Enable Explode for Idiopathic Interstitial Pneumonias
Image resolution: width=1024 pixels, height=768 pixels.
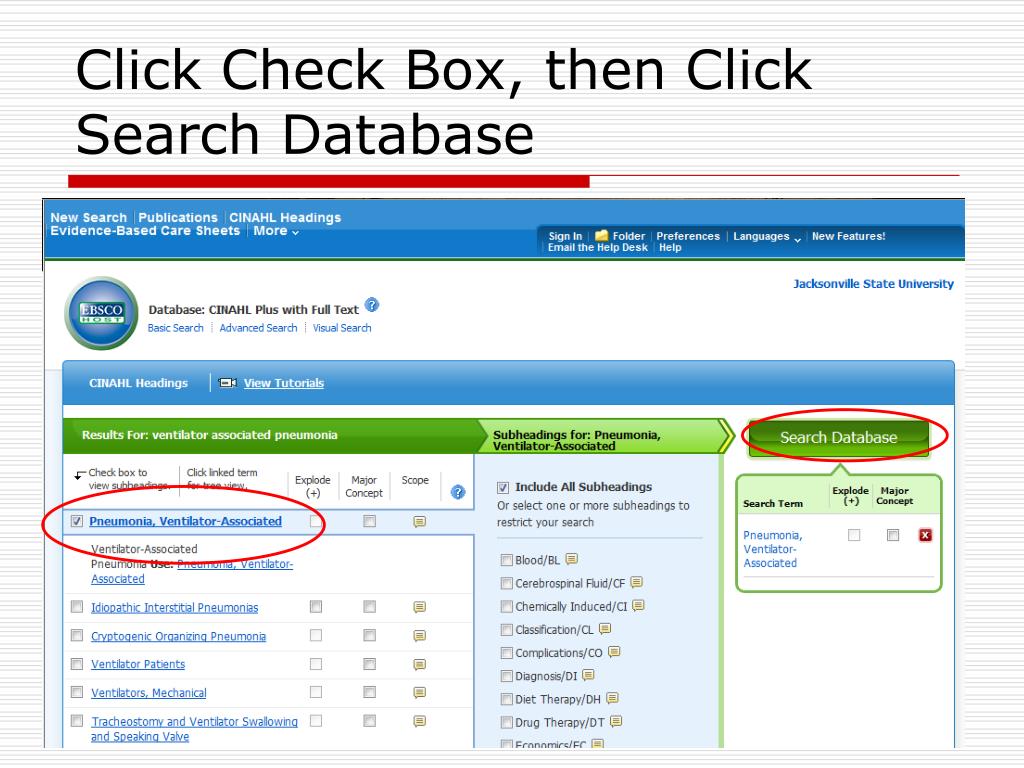(316, 607)
